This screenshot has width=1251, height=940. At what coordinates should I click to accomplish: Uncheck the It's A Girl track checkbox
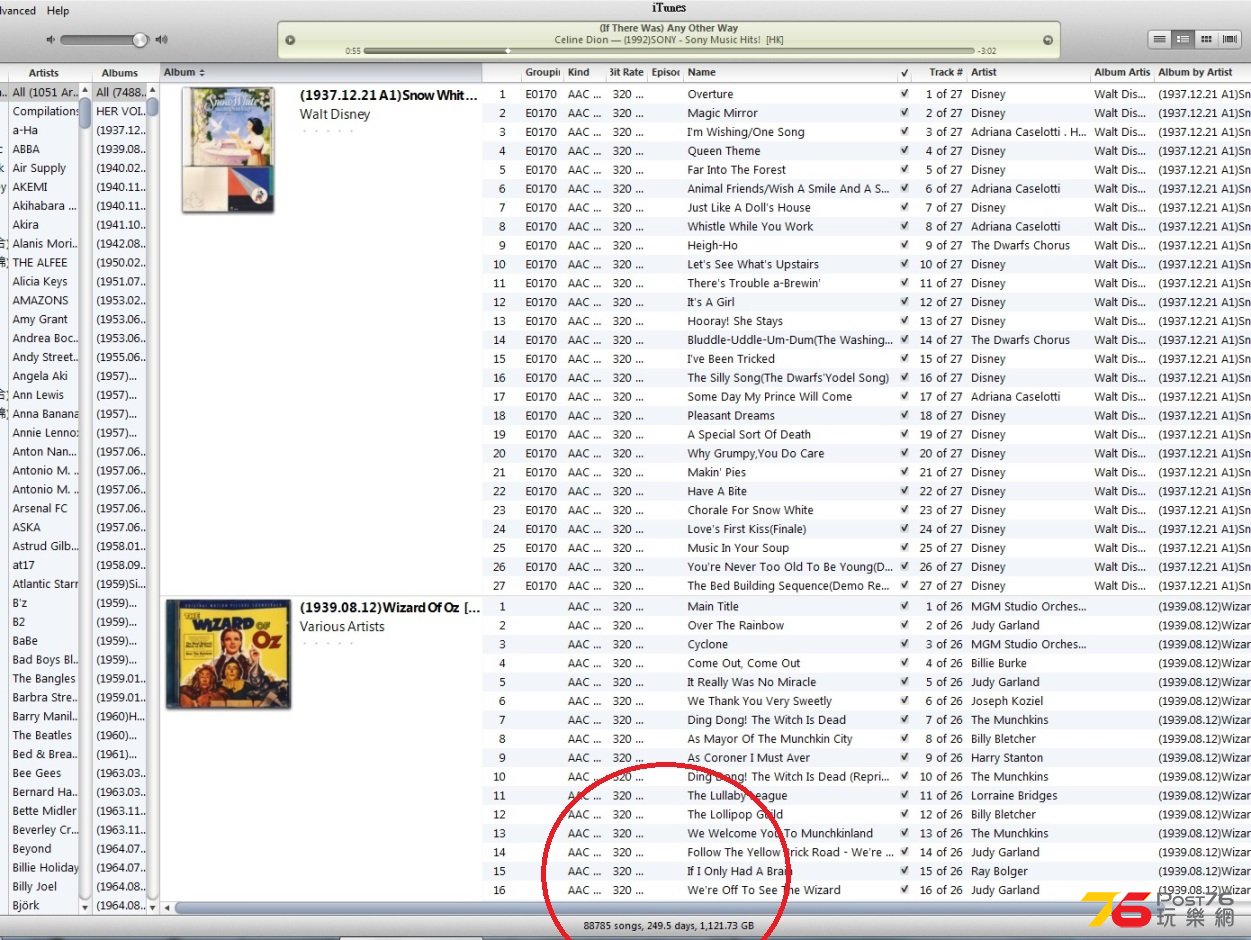click(905, 302)
